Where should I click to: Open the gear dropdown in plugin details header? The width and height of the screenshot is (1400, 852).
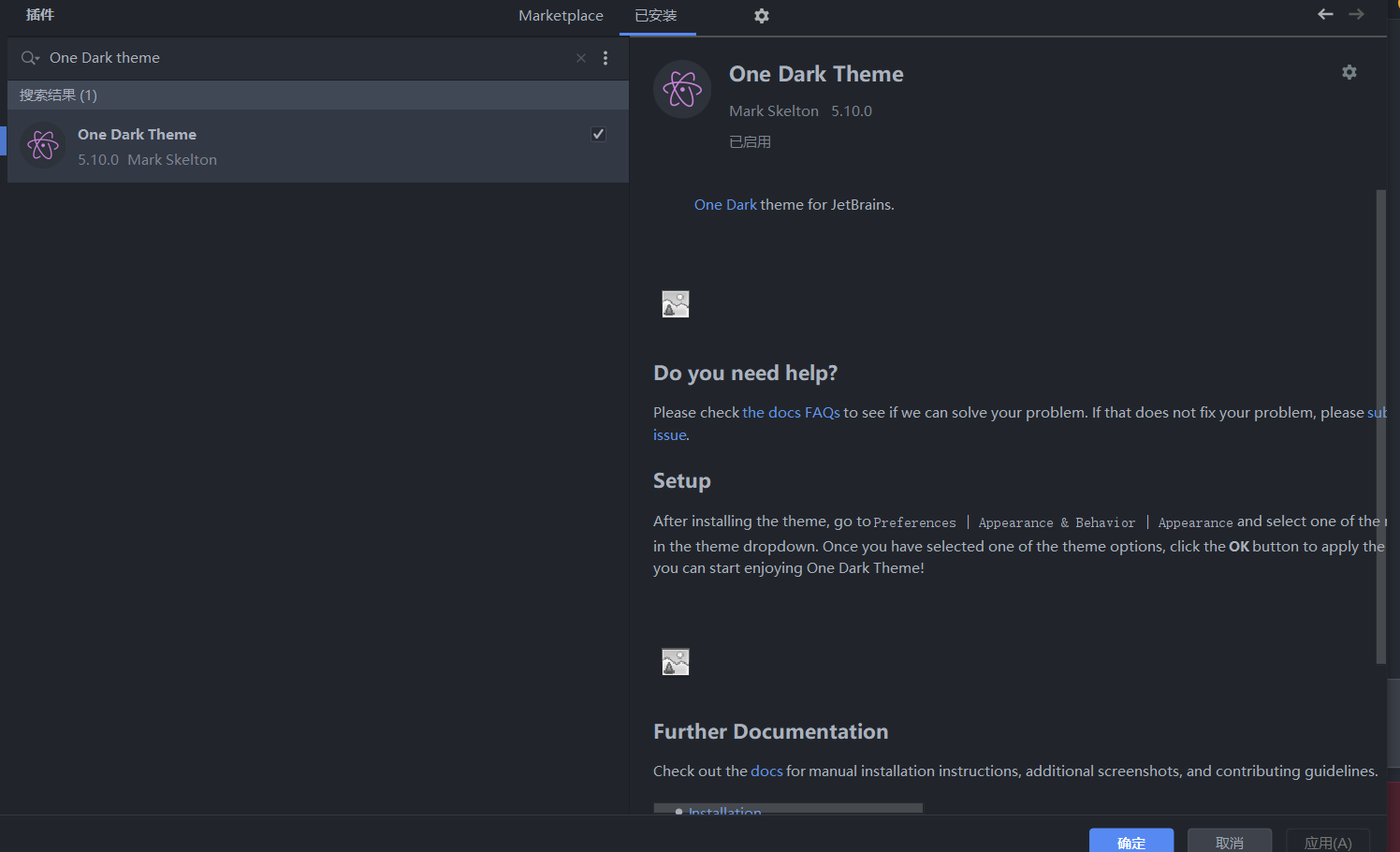tap(1349, 72)
